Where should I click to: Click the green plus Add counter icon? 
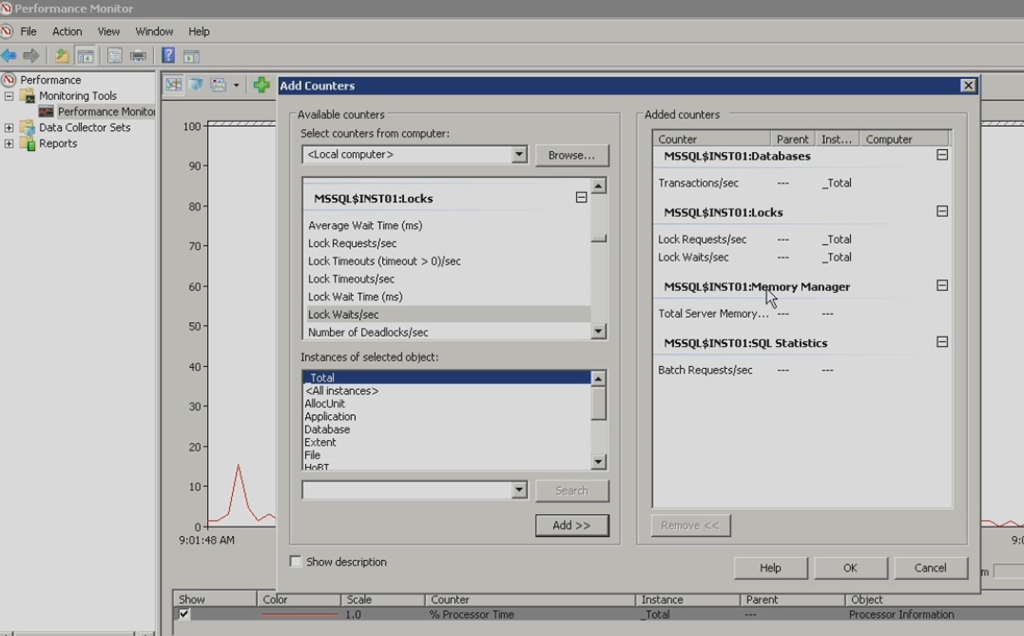point(261,85)
